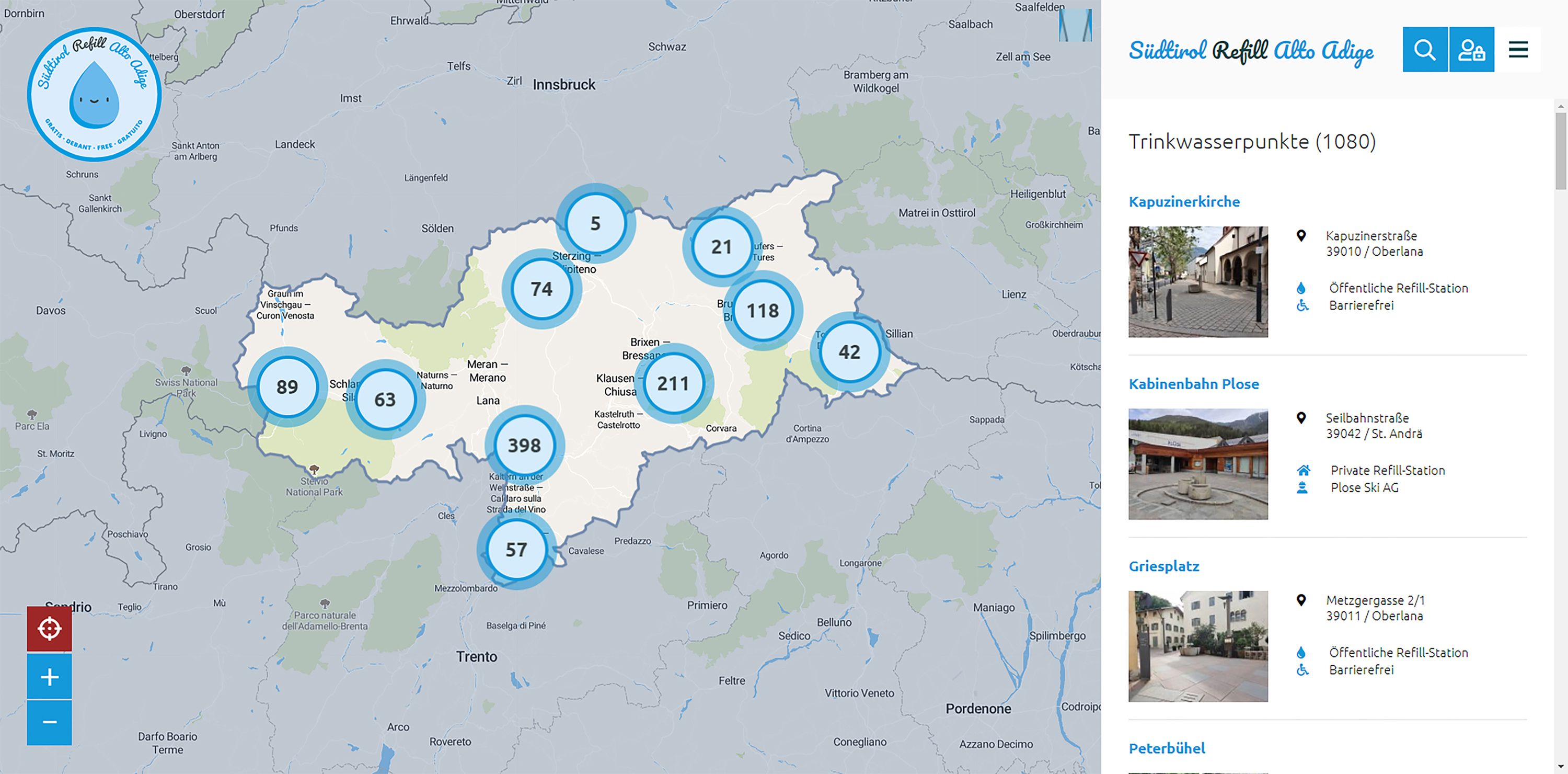Open map cluster marker 5

595,223
